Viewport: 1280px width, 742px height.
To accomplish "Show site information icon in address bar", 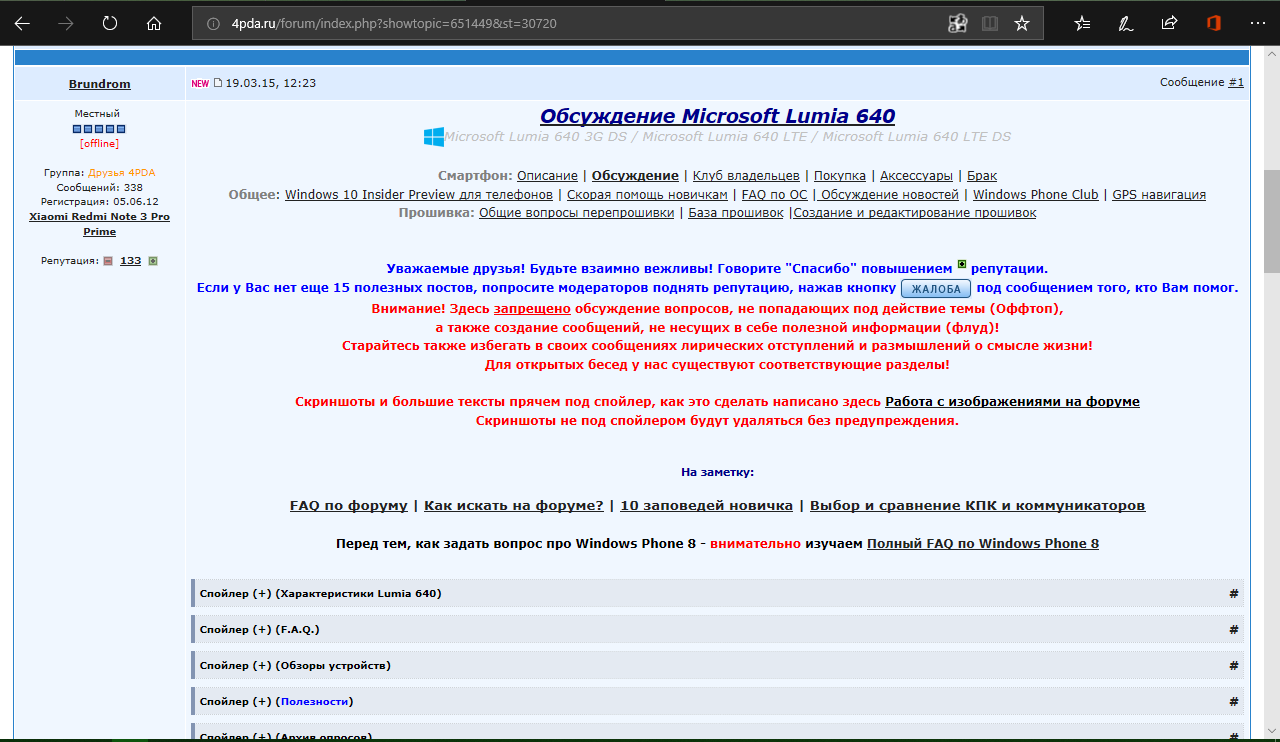I will pos(212,24).
